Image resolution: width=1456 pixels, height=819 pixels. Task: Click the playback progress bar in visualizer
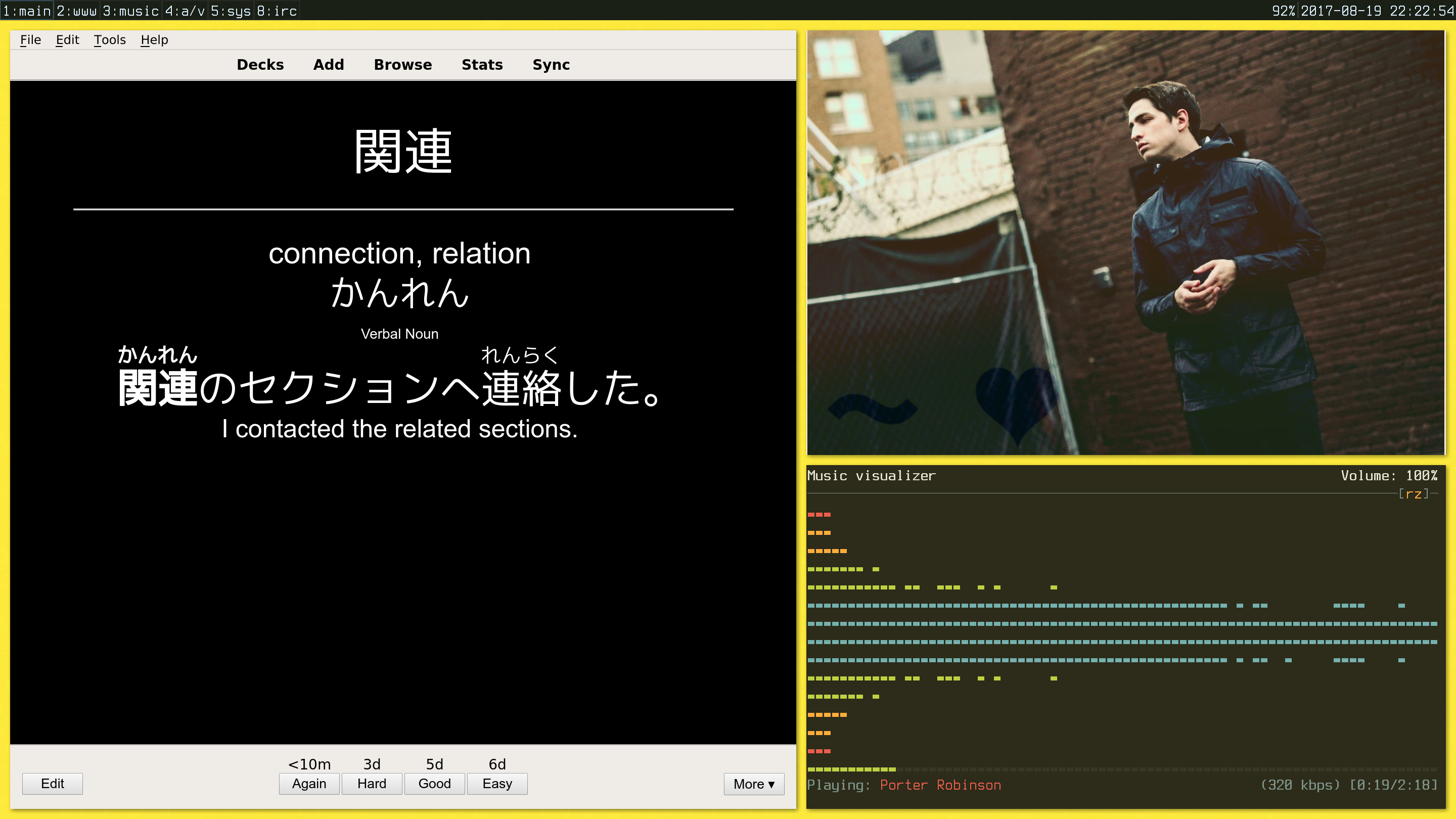[x=1122, y=769]
